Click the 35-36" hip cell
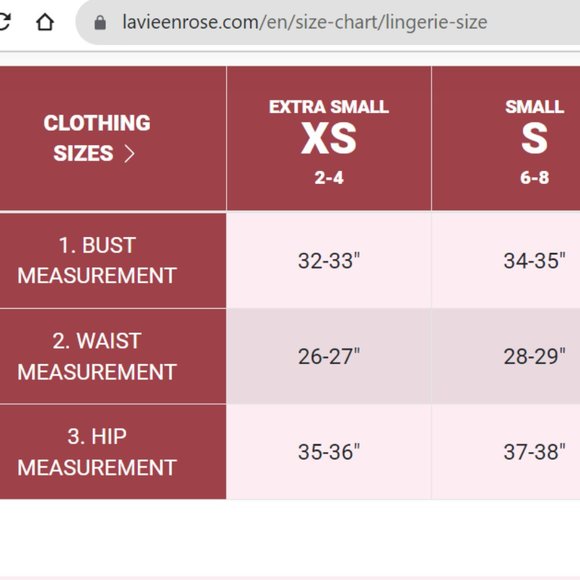This screenshot has height=580, width=580. pyautogui.click(x=329, y=452)
